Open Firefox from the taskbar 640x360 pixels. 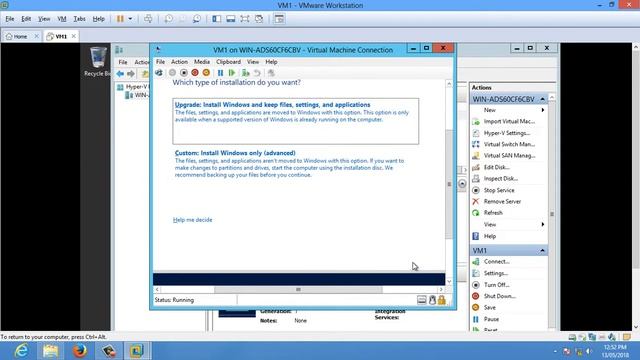pyautogui.click(x=80, y=351)
